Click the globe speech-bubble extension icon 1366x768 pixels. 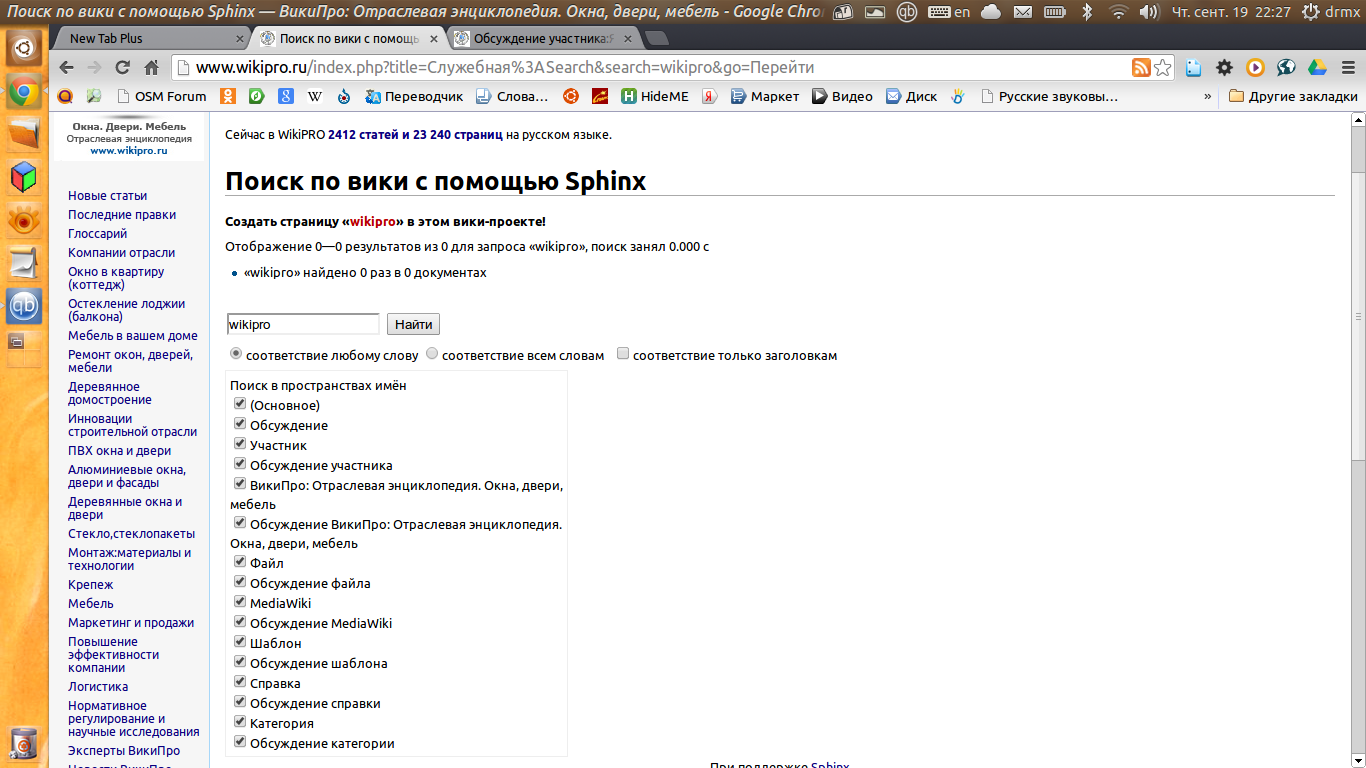(x=1286, y=68)
